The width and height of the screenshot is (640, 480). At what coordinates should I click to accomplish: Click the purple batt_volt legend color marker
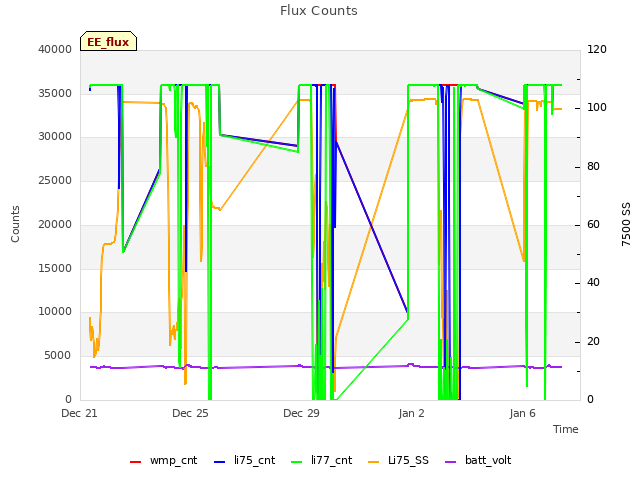tap(450, 462)
